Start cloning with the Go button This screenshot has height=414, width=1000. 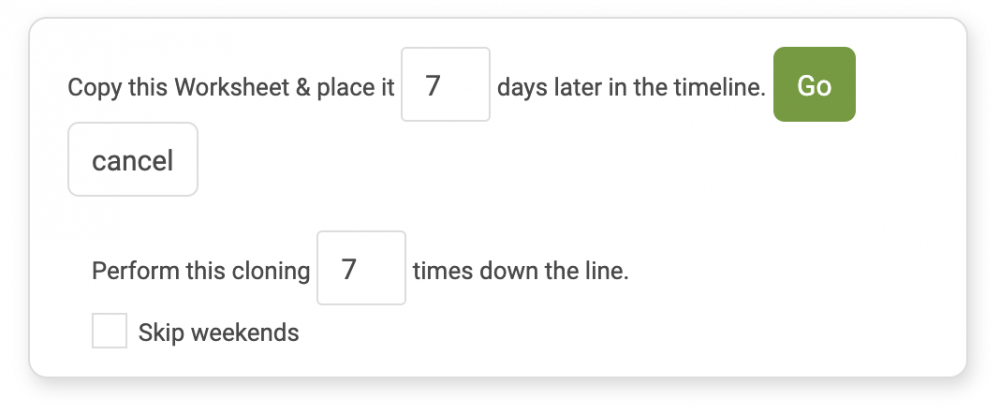(x=814, y=84)
